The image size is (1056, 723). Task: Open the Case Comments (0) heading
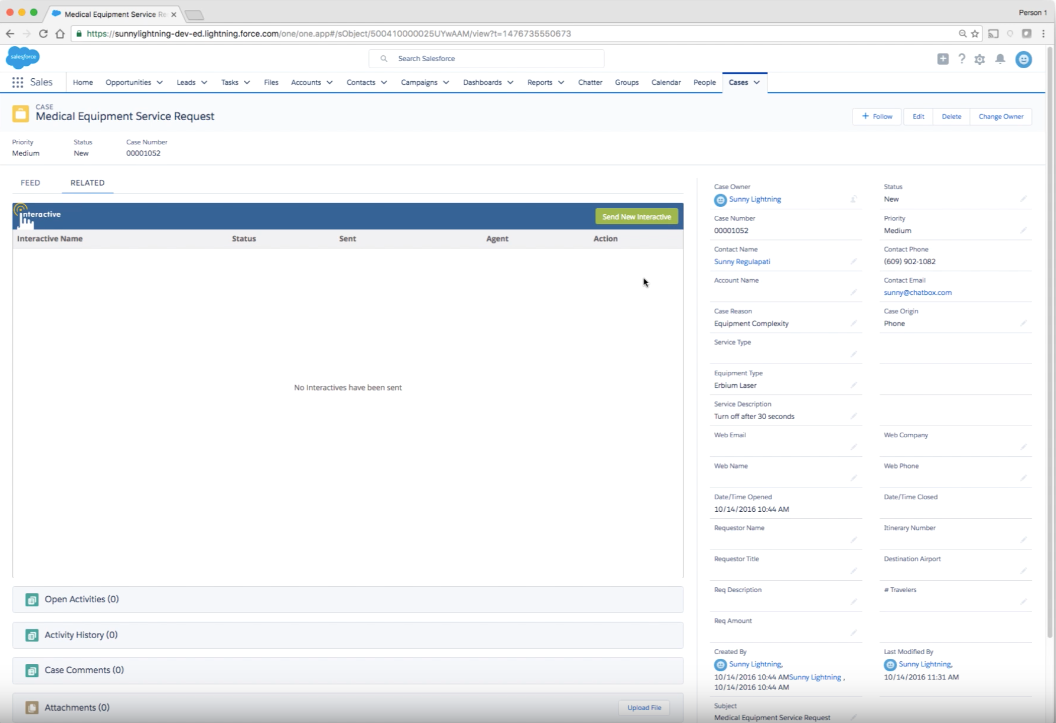84,670
